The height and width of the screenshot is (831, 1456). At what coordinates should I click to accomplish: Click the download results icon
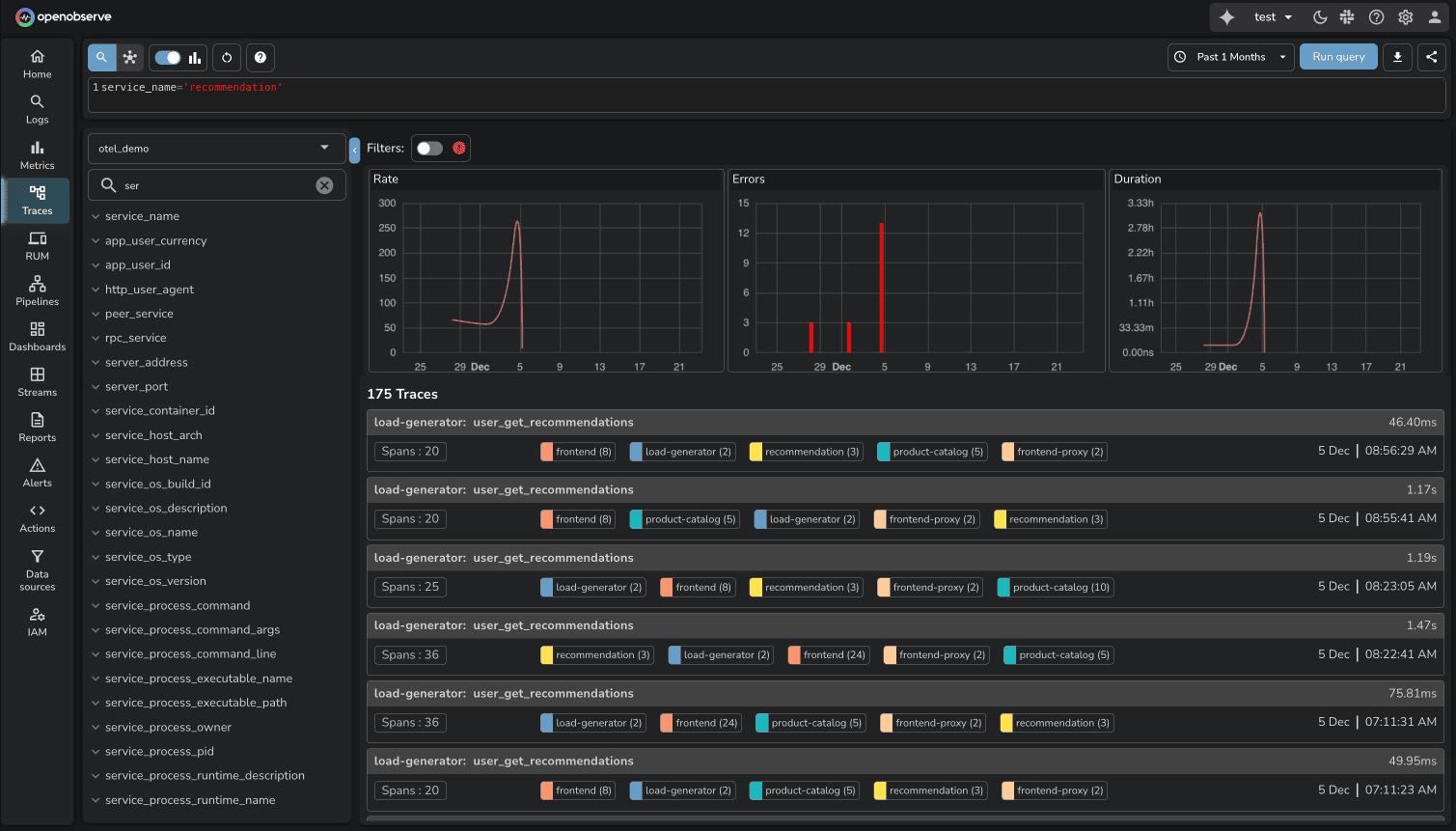[x=1397, y=57]
